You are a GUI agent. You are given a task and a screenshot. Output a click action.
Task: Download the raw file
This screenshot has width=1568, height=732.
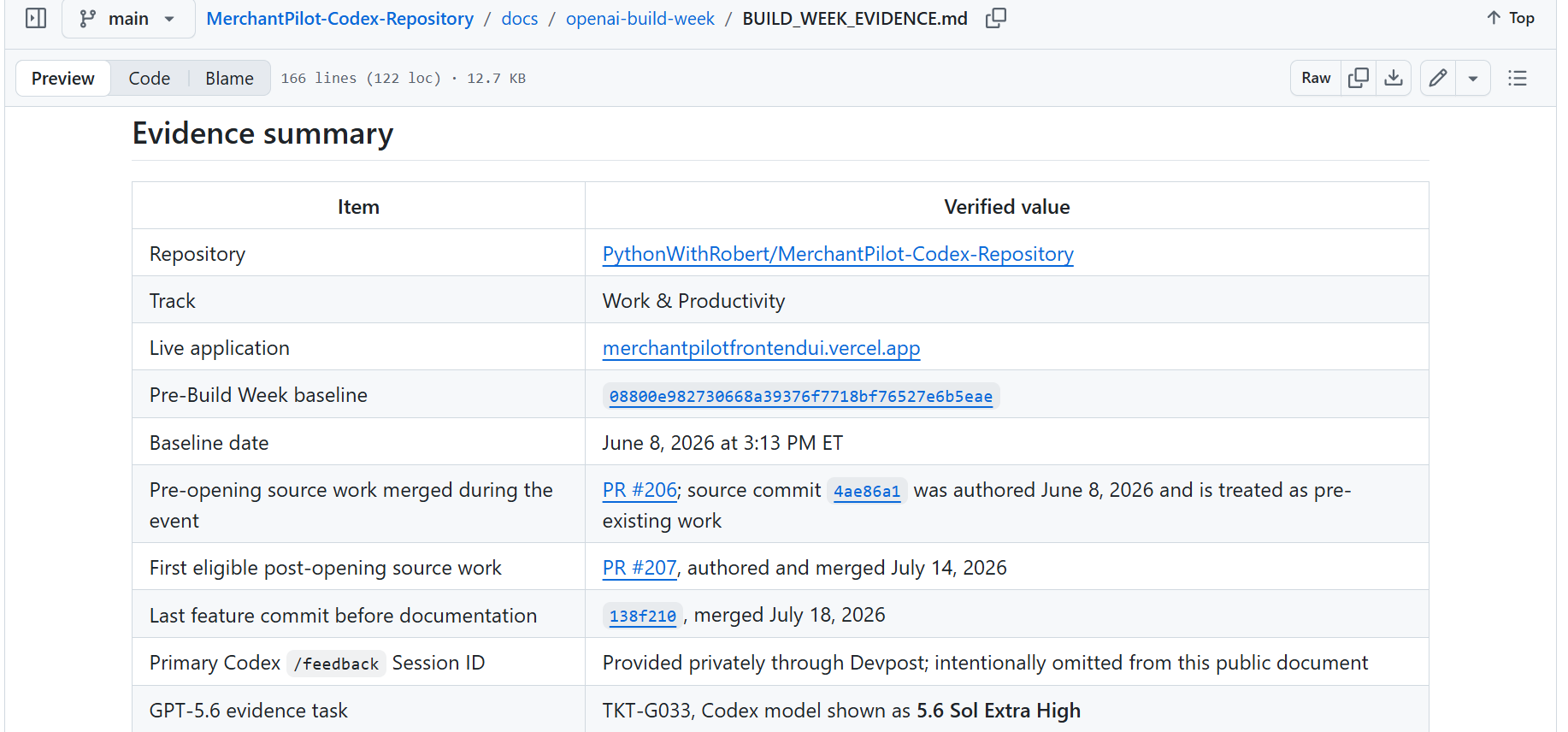click(x=1394, y=78)
